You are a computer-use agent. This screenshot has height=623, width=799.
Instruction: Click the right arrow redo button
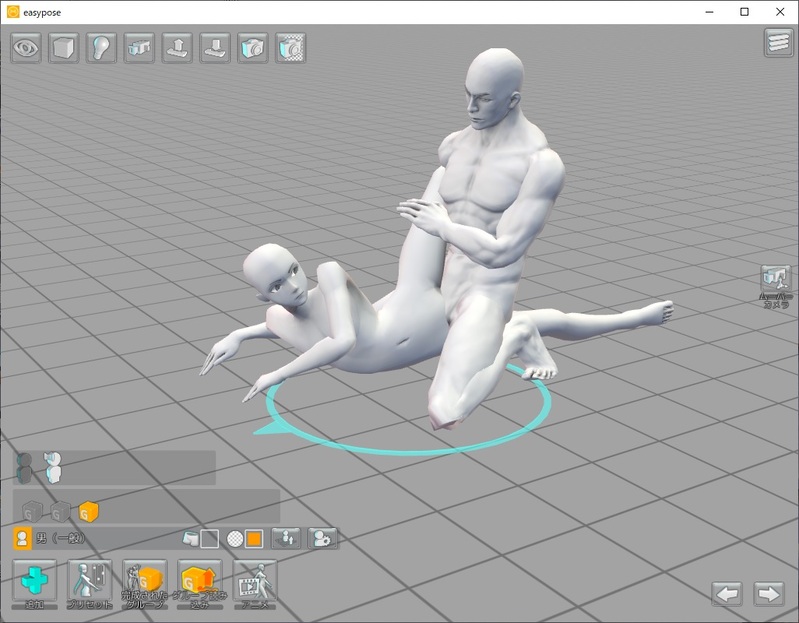point(768,593)
